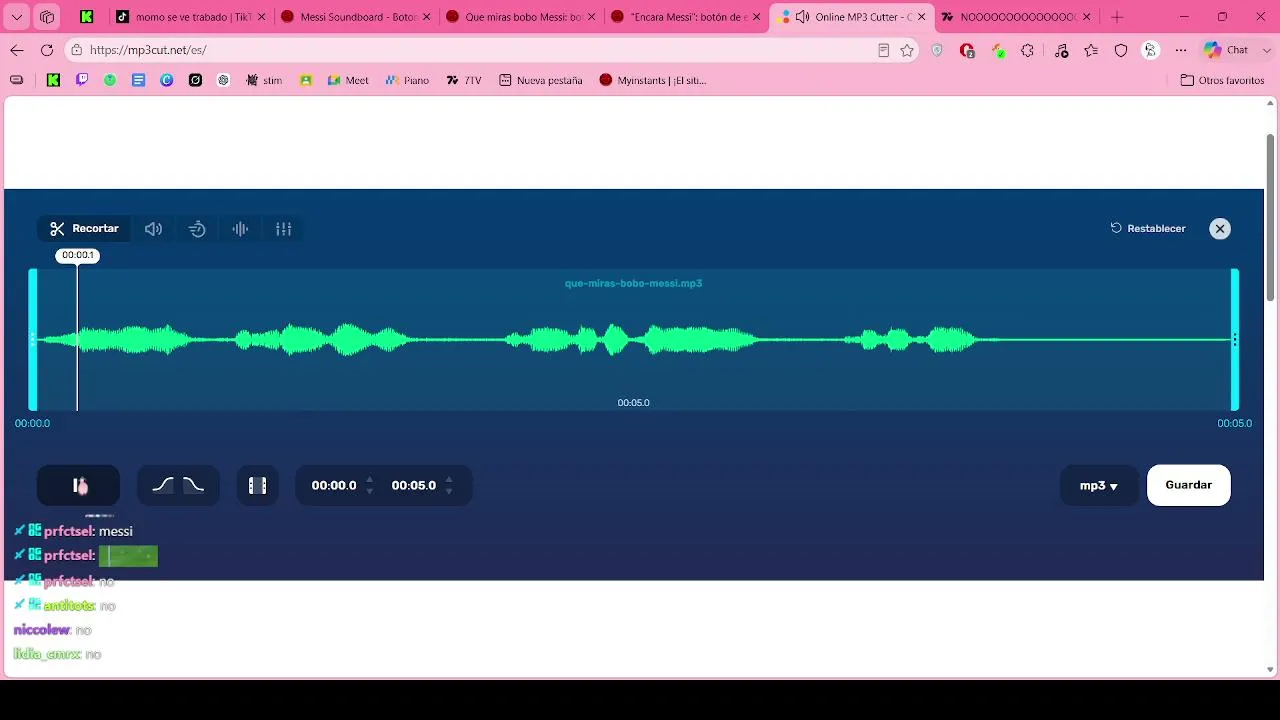Open the Myinstants bookmark

point(653,80)
